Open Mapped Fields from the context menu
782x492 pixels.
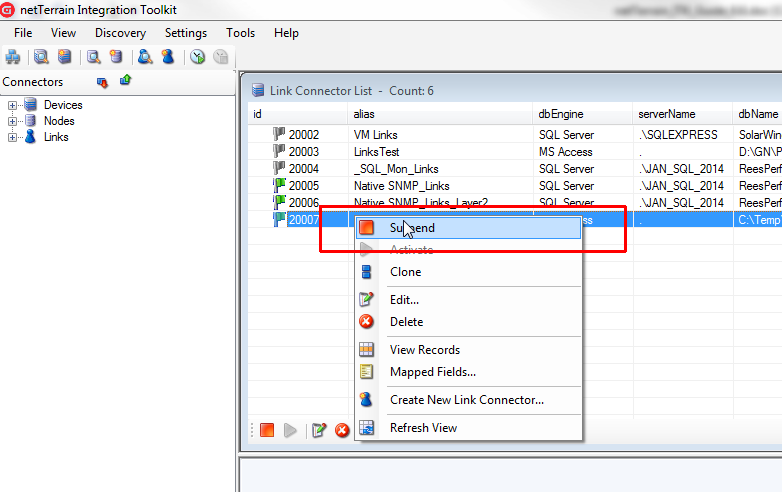(432, 372)
